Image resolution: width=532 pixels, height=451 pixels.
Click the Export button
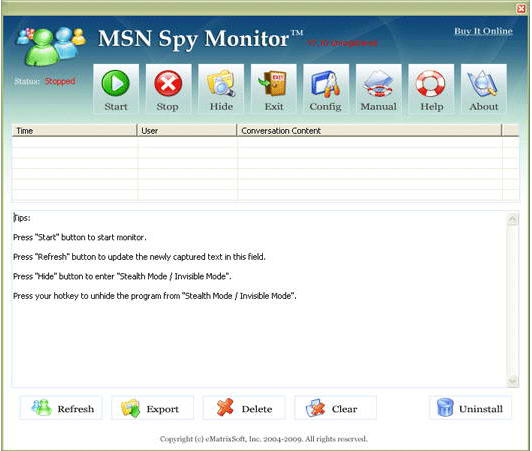pyautogui.click(x=153, y=408)
